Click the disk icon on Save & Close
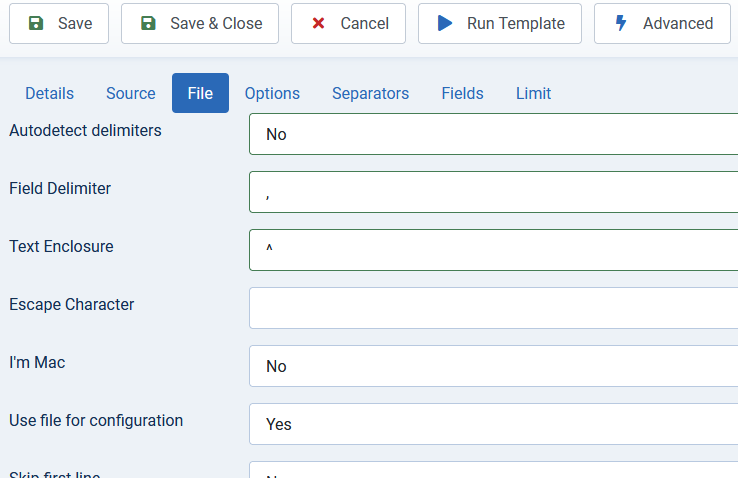 pyautogui.click(x=148, y=23)
